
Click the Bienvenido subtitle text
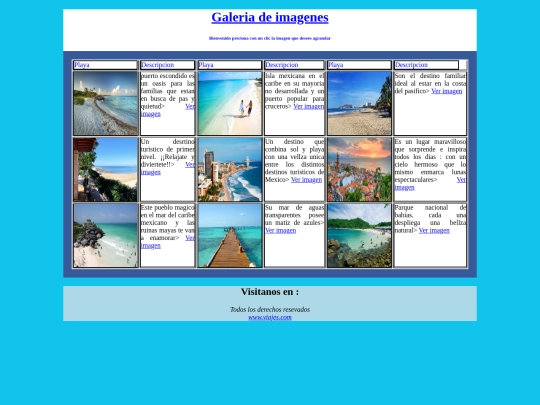270,38
